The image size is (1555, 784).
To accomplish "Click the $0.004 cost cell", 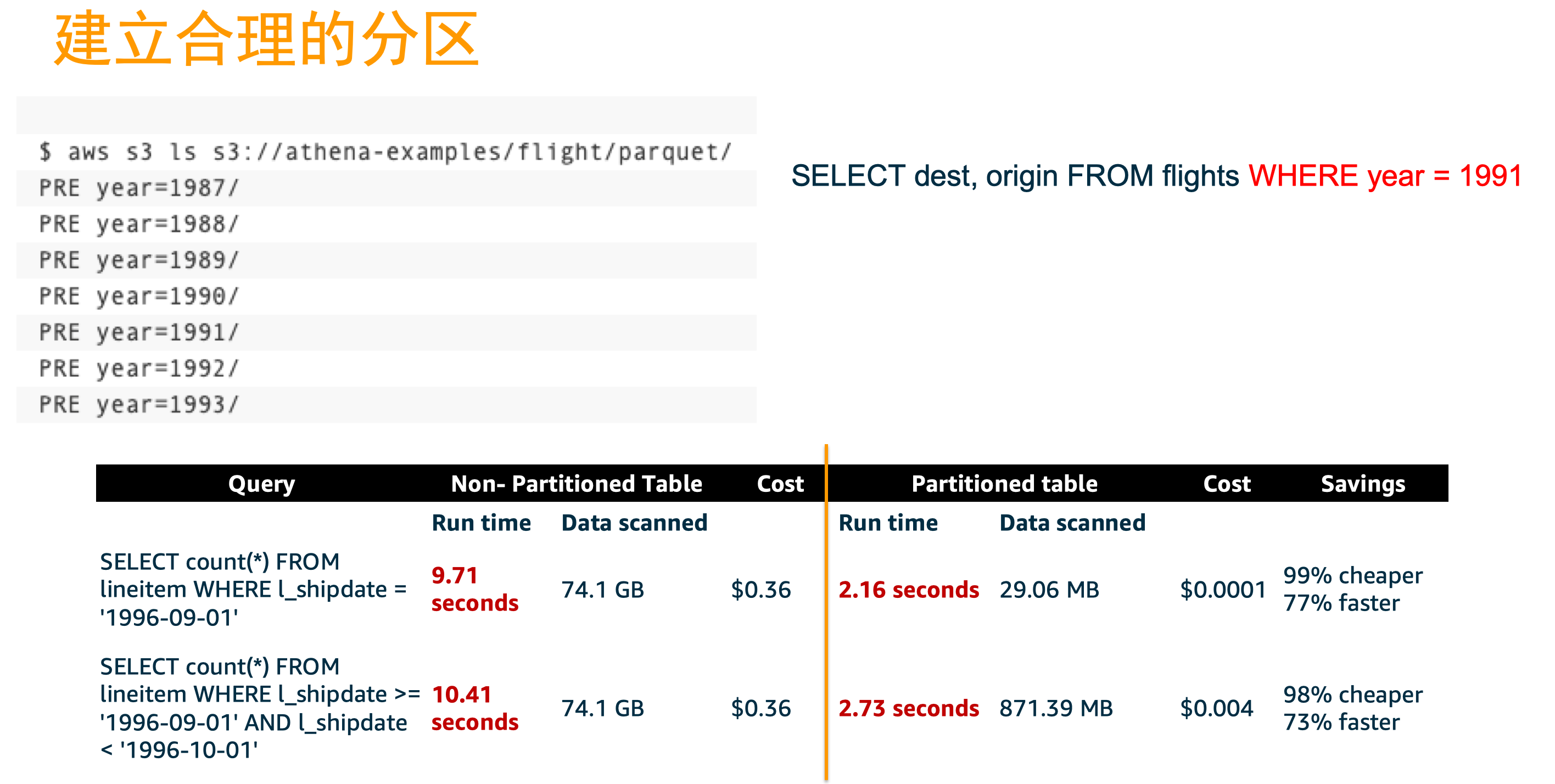I will pos(1216,708).
